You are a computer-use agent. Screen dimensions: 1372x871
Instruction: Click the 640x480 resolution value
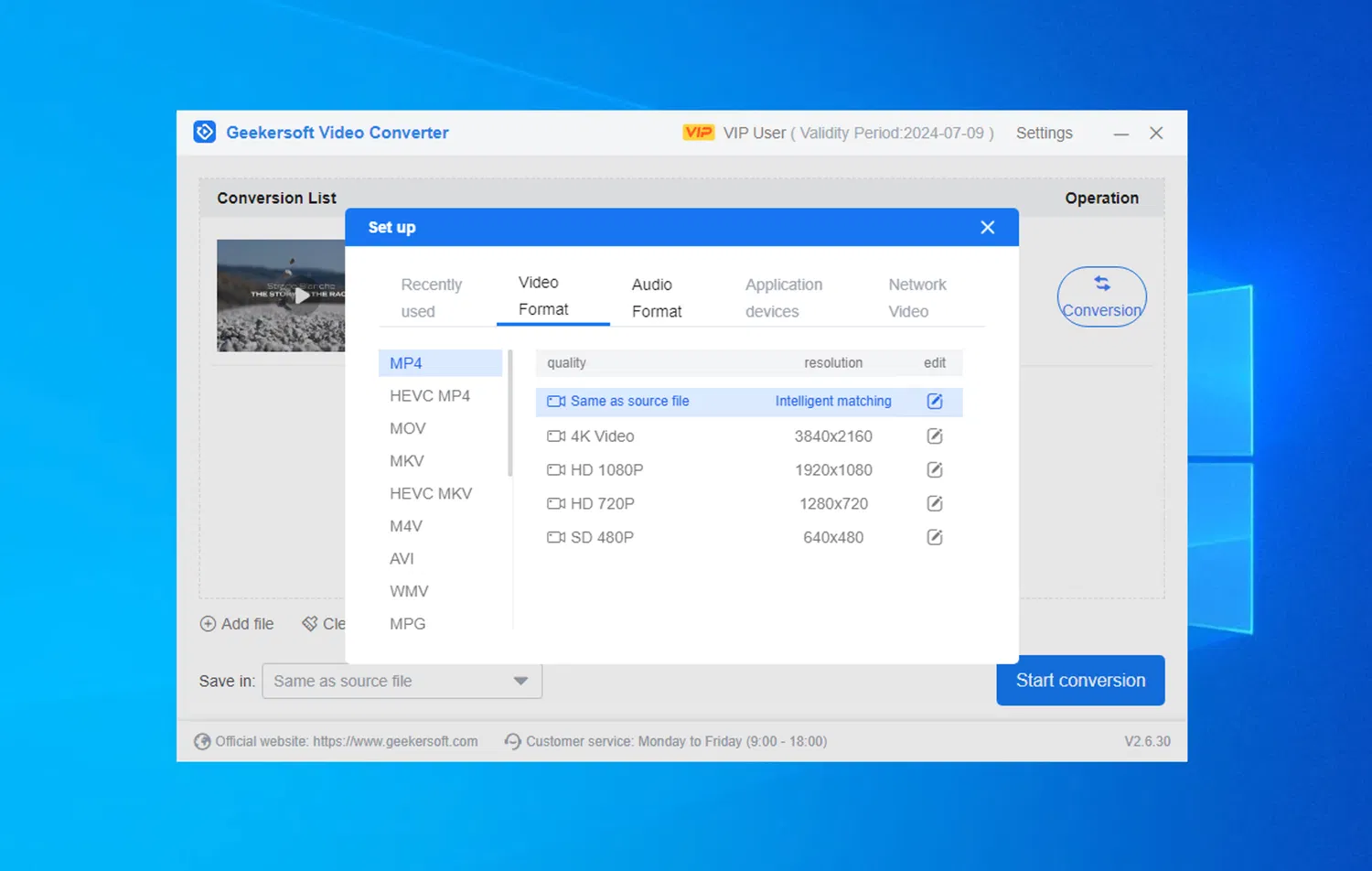point(833,537)
